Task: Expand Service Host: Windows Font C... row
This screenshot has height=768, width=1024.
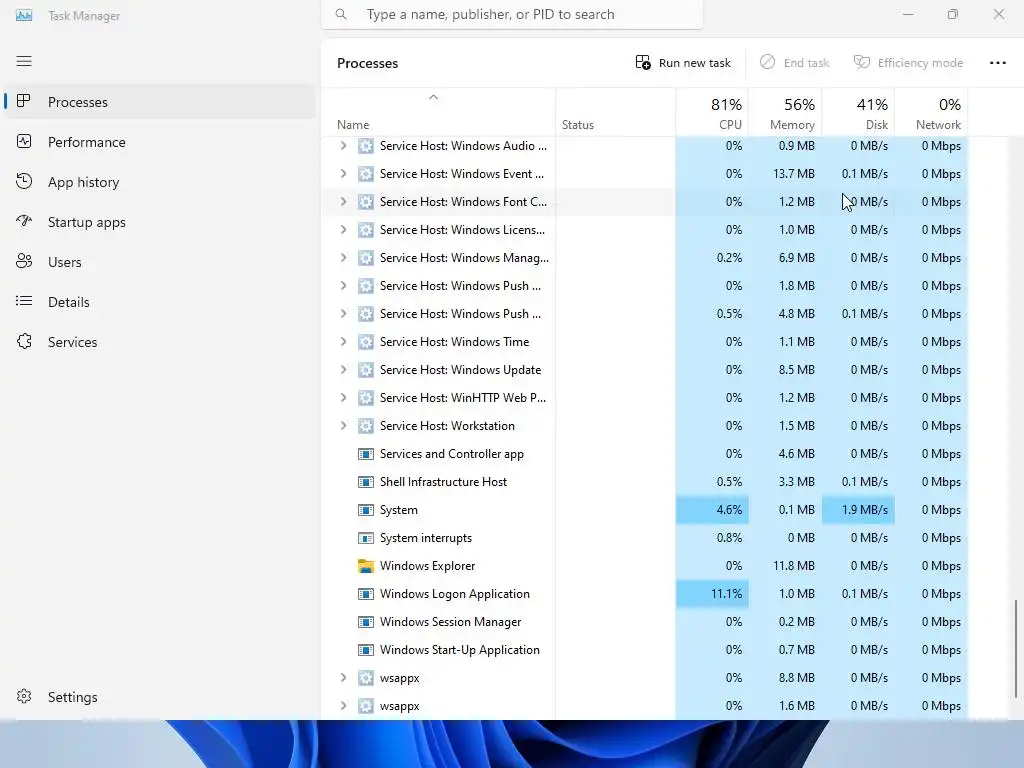Action: tap(344, 202)
